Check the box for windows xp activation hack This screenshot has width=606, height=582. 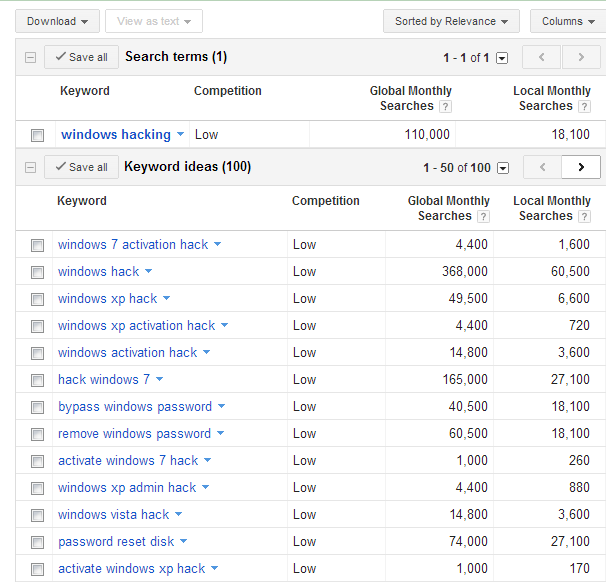pyautogui.click(x=37, y=327)
